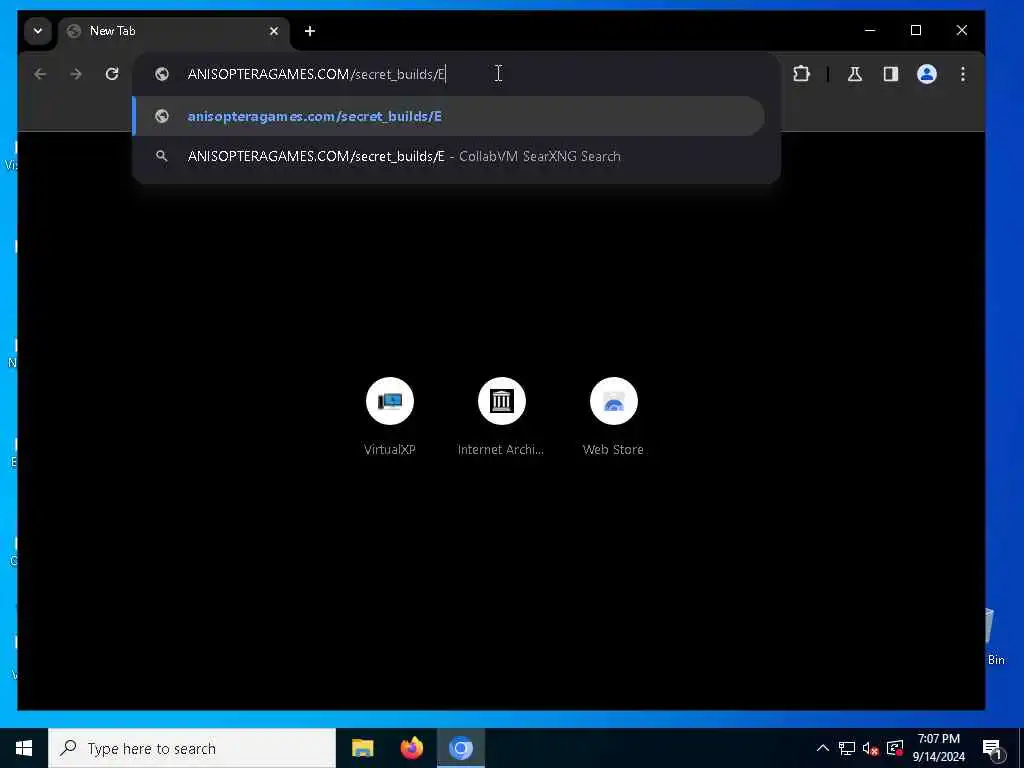Click address bar with ANISOPTERAGAMES.COM URL text

tap(456, 74)
